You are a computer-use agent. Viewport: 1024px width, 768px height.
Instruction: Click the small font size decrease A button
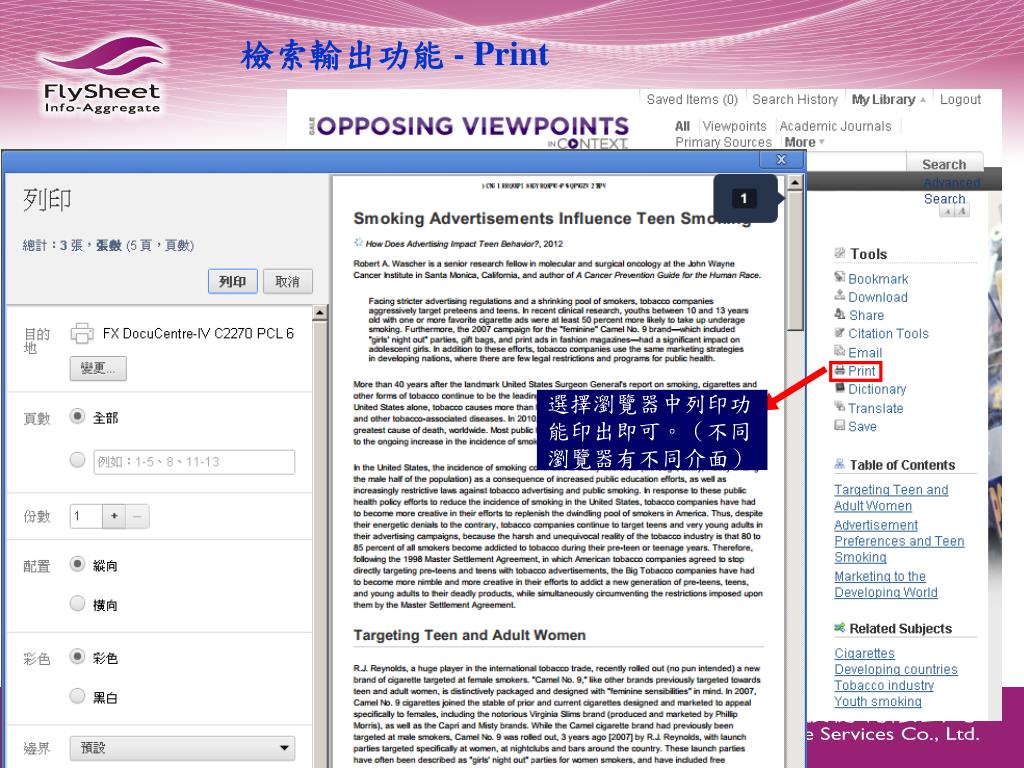[x=948, y=212]
